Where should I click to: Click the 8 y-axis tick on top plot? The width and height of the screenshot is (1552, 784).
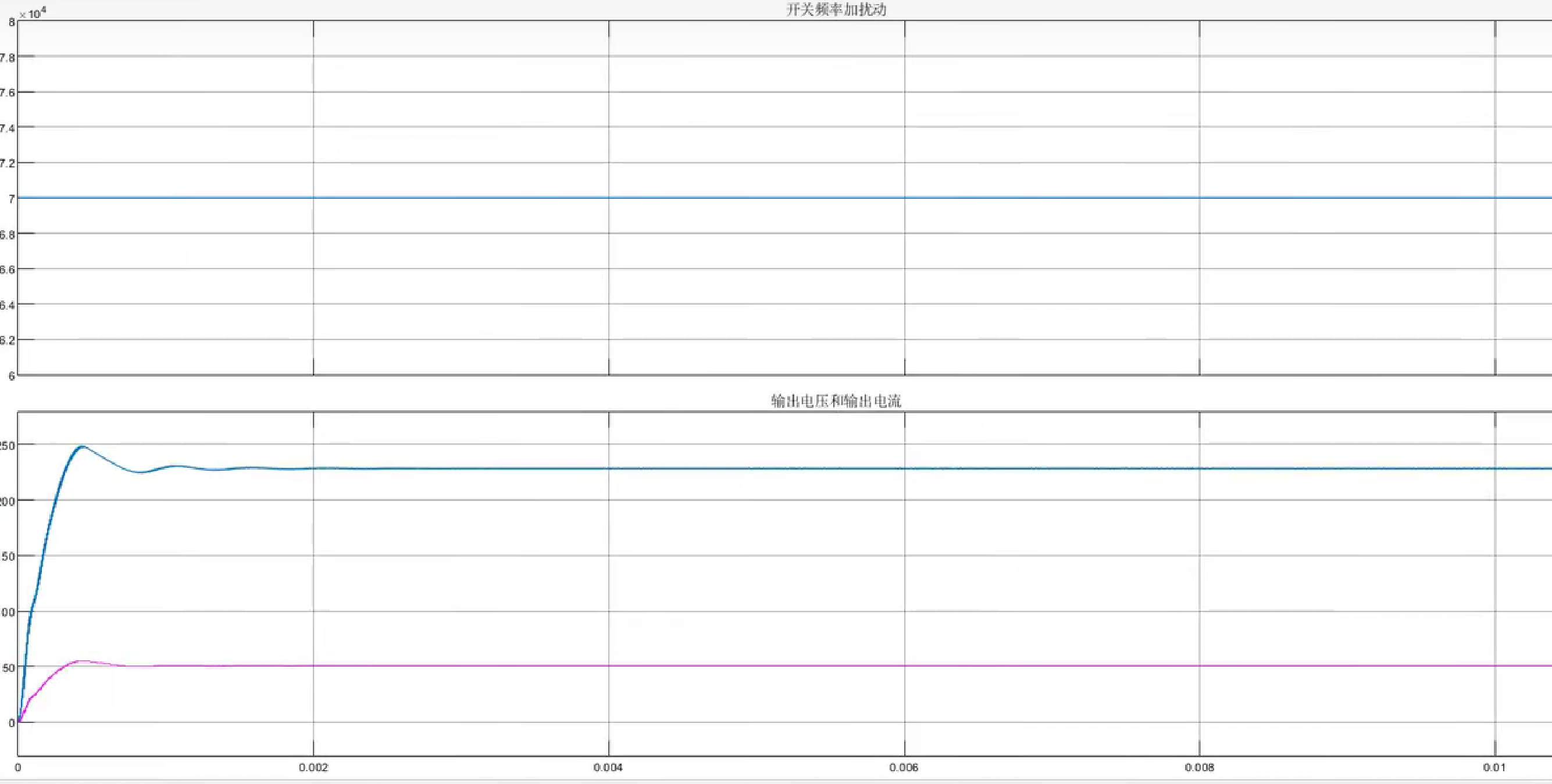tap(12, 22)
